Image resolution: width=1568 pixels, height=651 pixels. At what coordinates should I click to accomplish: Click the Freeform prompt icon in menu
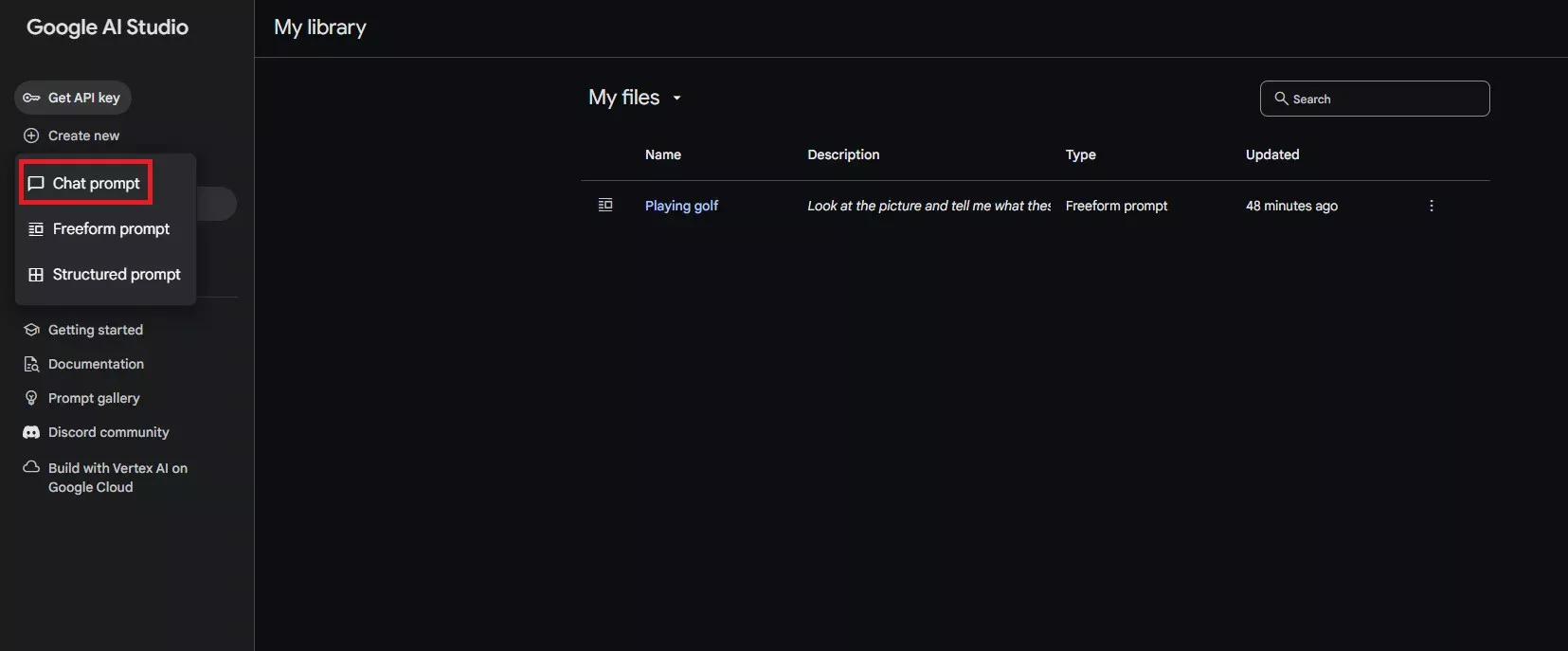coord(36,229)
